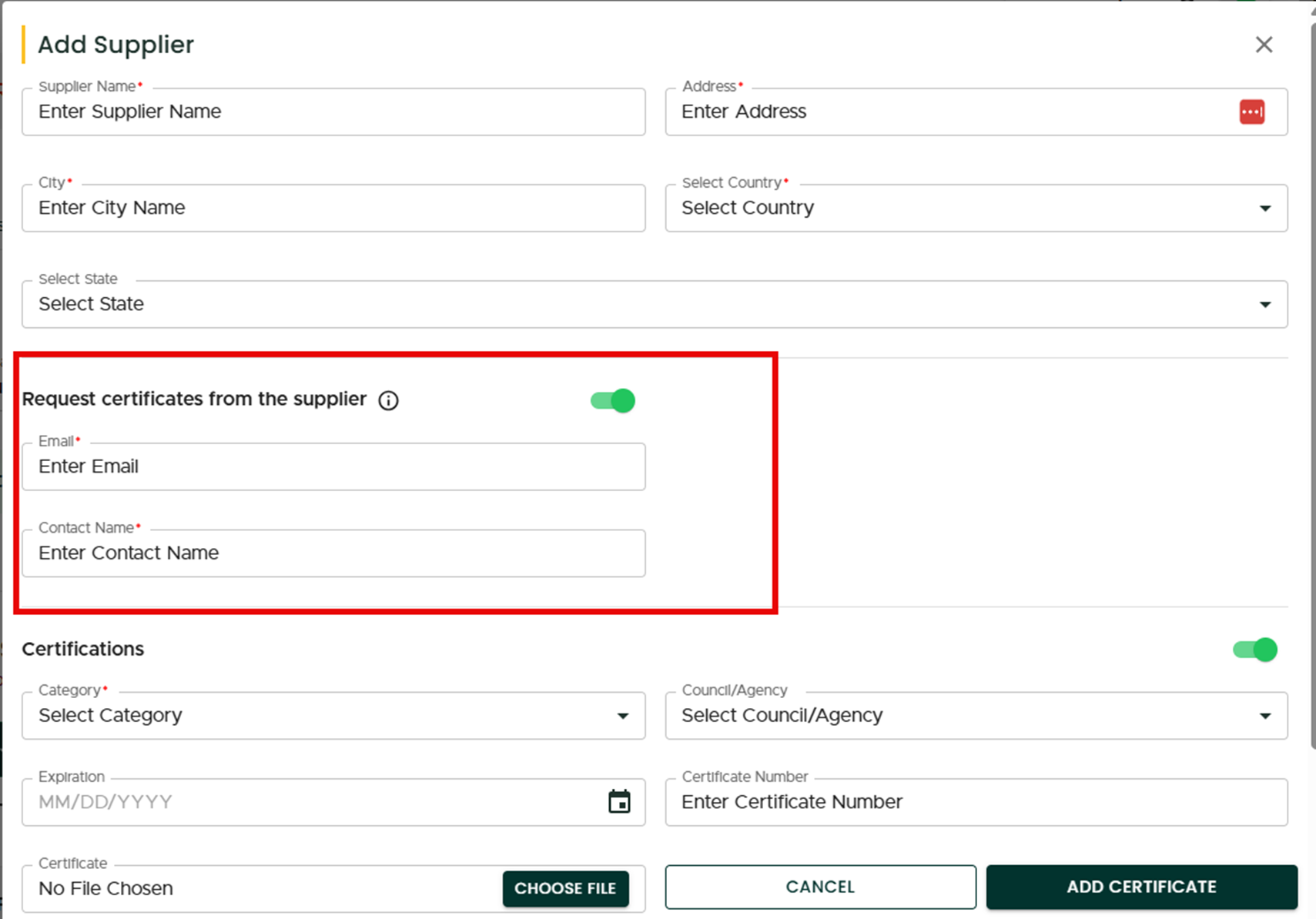Click the No File Chosen text
The height and width of the screenshot is (919, 1316).
click(x=106, y=888)
